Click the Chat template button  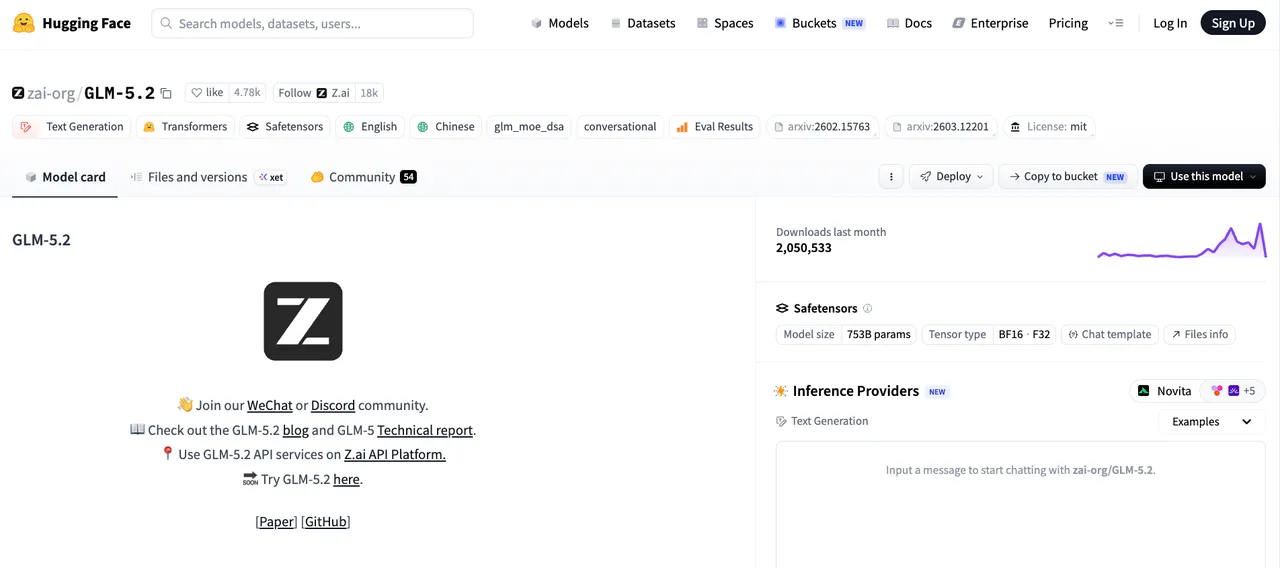pyautogui.click(x=1108, y=334)
